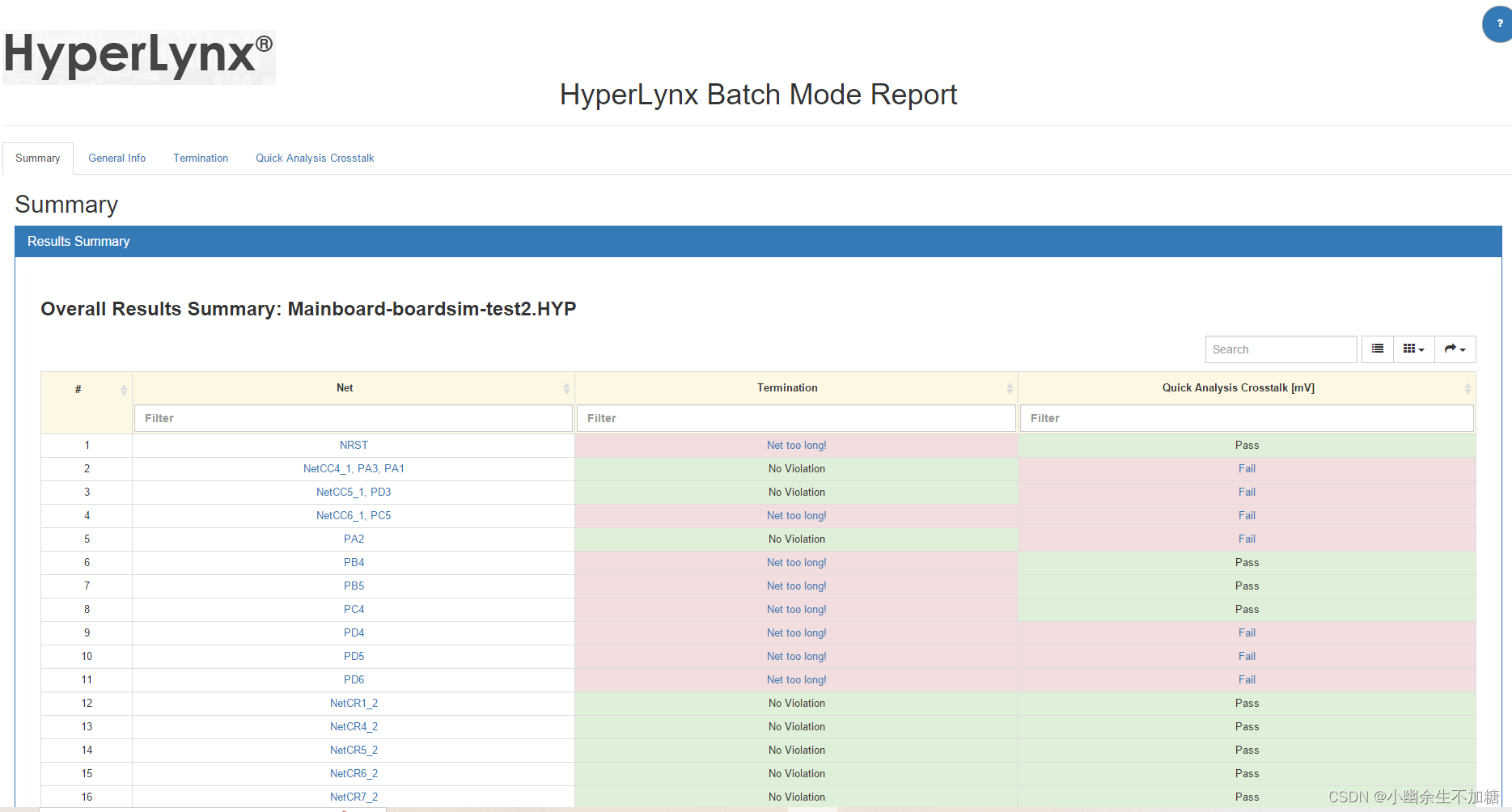Select the Overall Results Summary heading
Image resolution: width=1512 pixels, height=812 pixels.
click(x=308, y=309)
